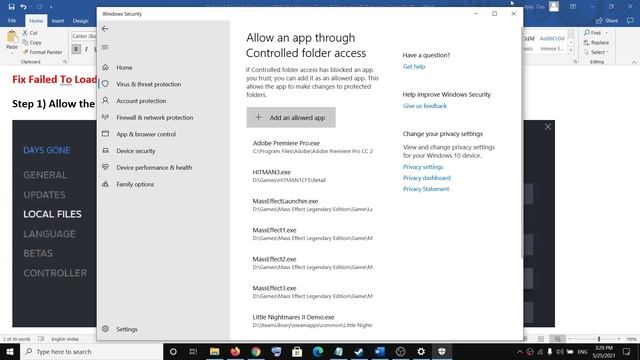Select LOCAL FILES in Steam properties image
The height and width of the screenshot is (360, 640).
click(52, 214)
